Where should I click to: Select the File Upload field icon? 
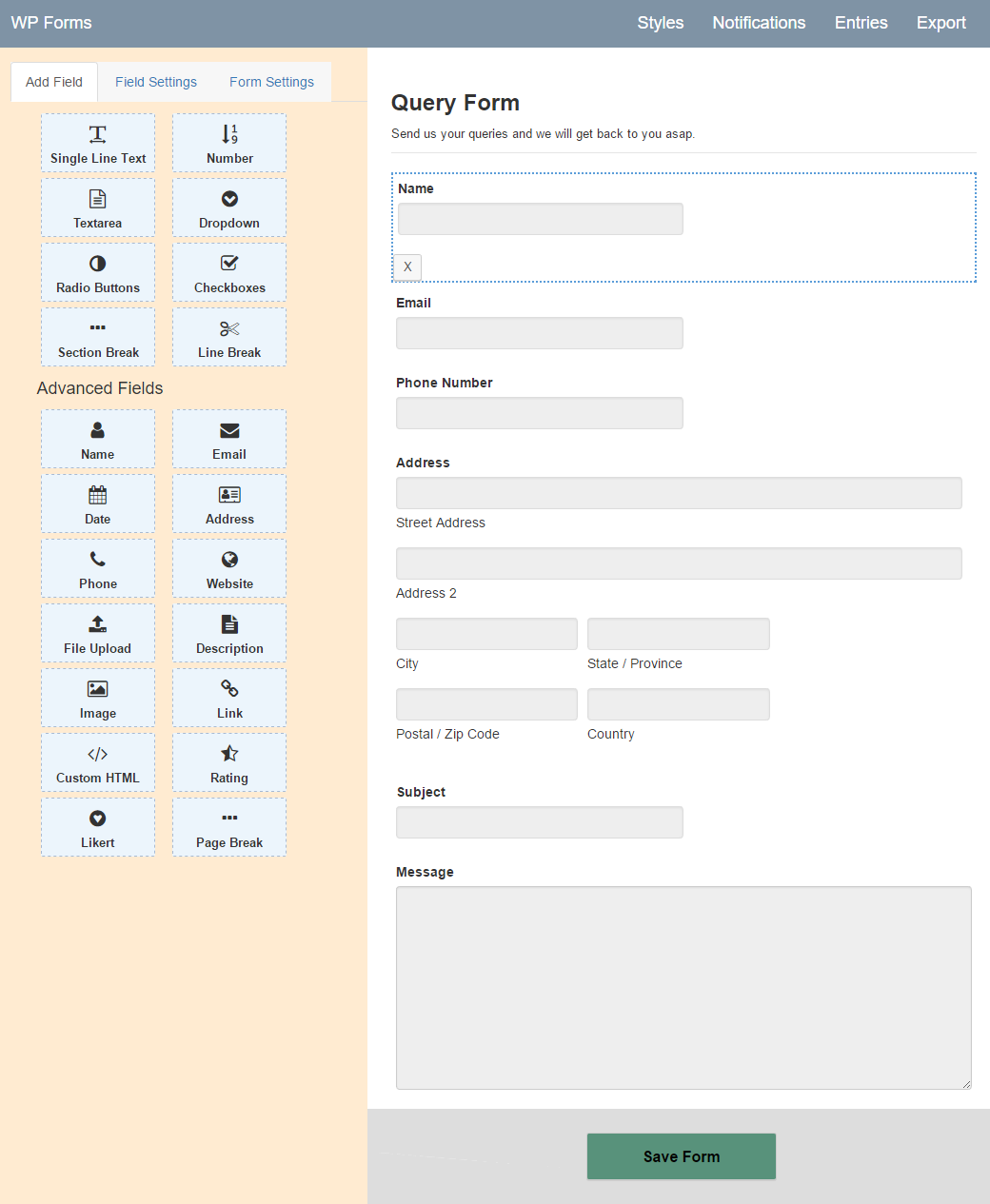point(98,632)
